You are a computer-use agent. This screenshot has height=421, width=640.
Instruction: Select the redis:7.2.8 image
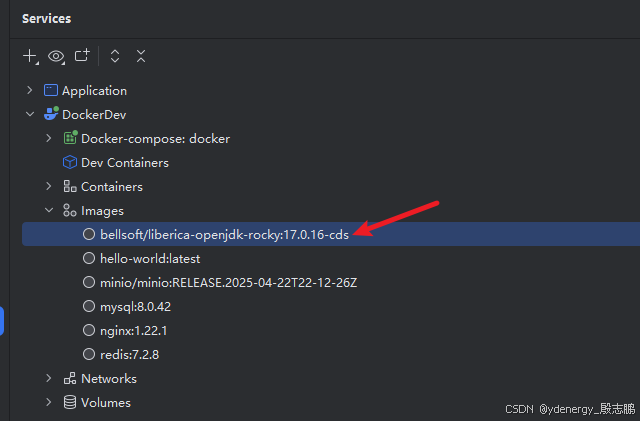(x=130, y=354)
